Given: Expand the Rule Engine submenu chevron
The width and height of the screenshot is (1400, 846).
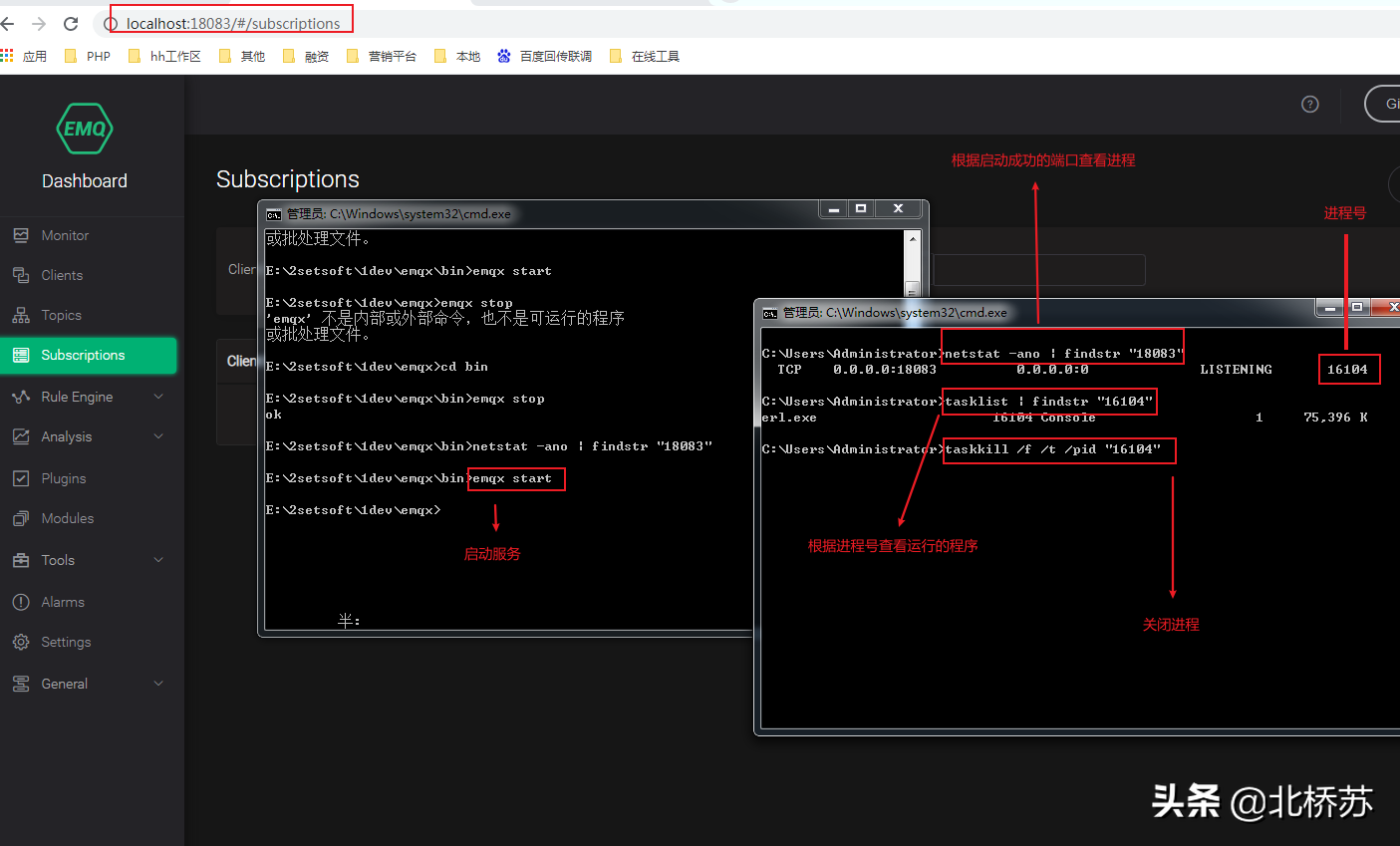Looking at the screenshot, I should coord(158,397).
